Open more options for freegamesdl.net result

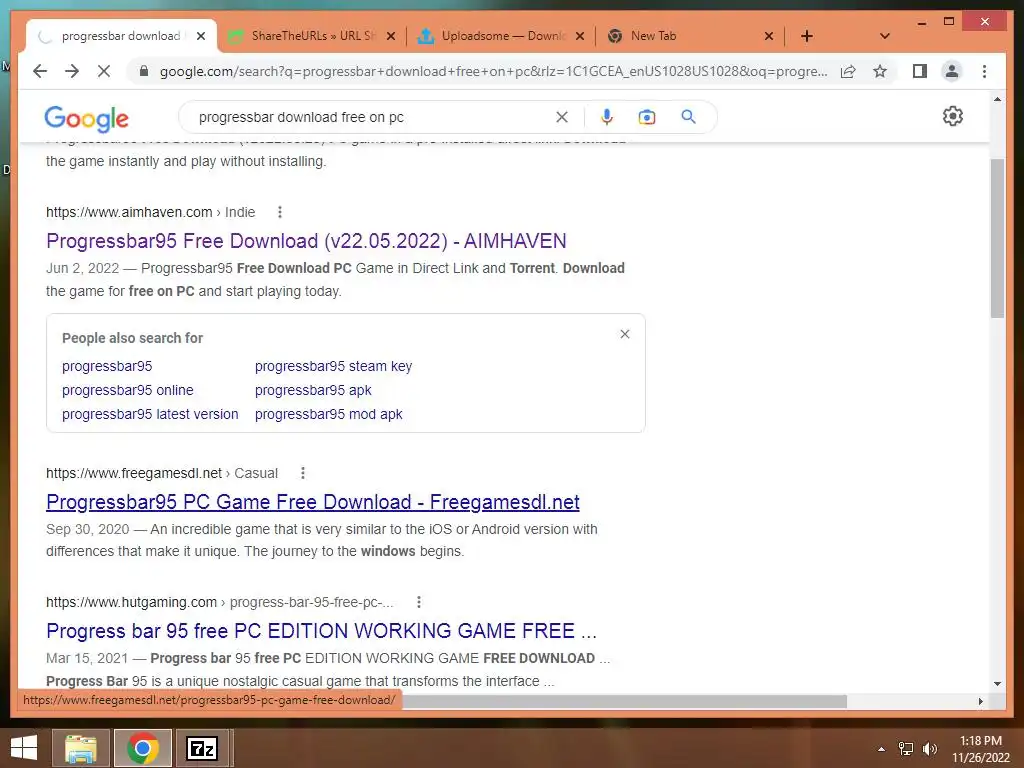click(302, 473)
